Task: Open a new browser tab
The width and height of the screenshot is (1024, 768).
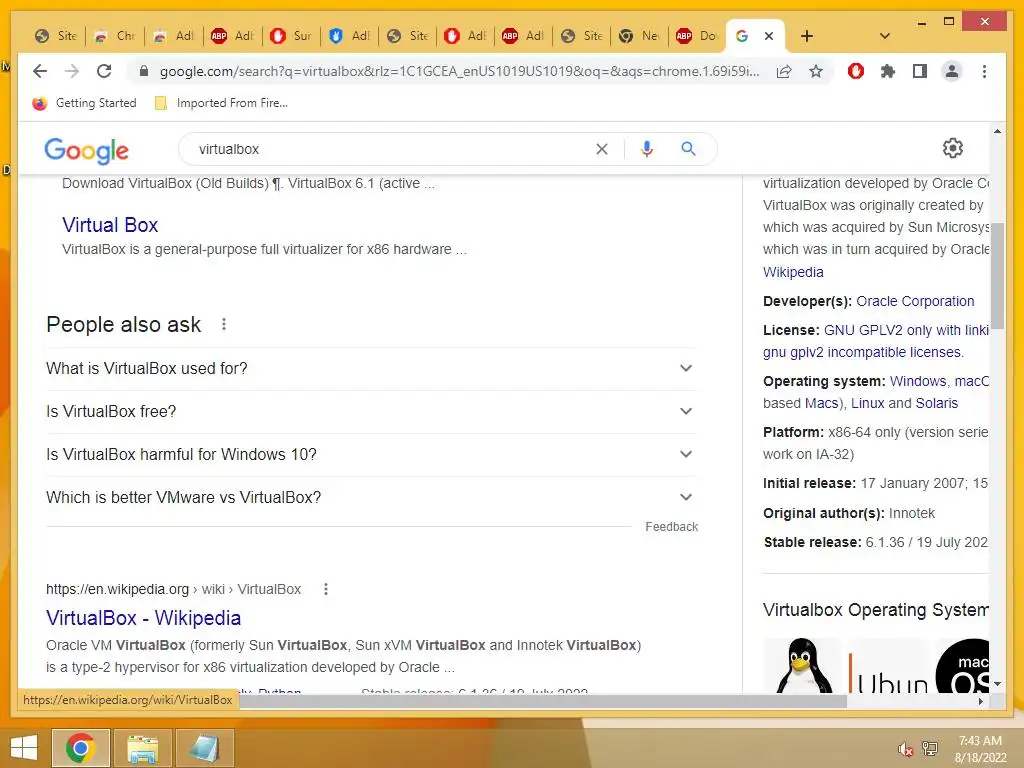Action: click(x=807, y=36)
